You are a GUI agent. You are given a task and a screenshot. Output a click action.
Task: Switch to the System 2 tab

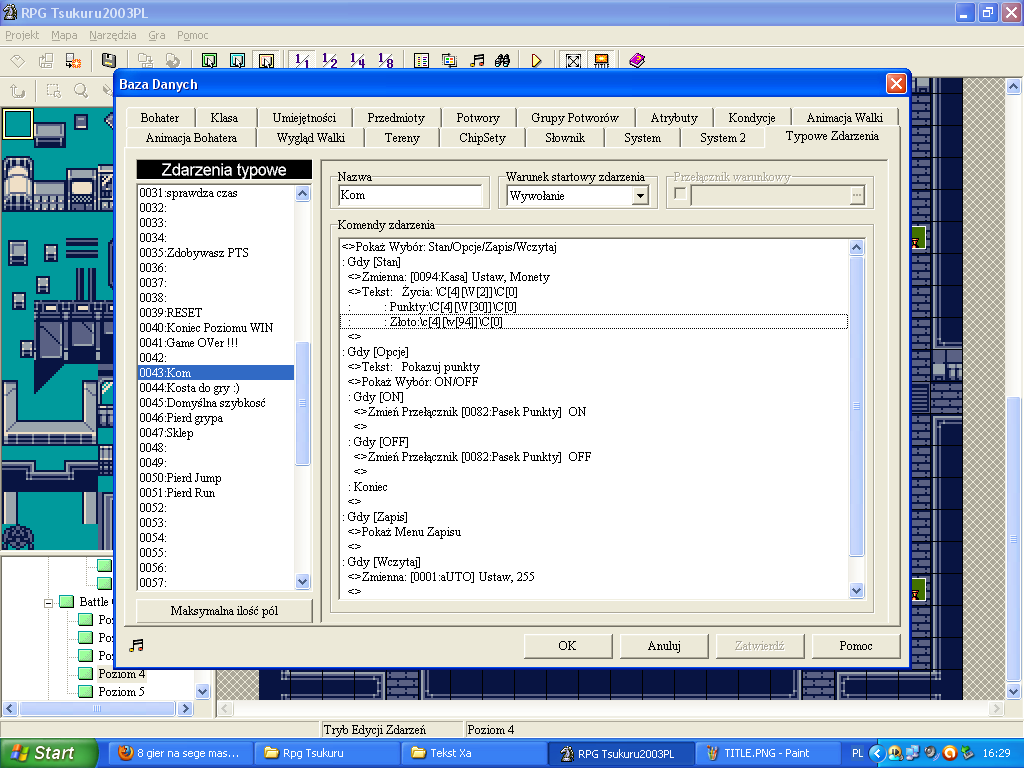[723, 138]
